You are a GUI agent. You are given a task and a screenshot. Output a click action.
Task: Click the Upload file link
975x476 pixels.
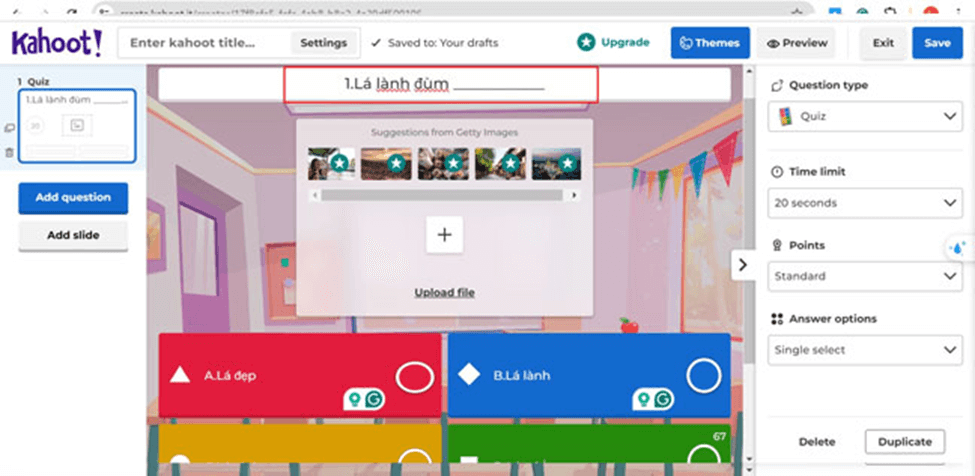(x=444, y=292)
